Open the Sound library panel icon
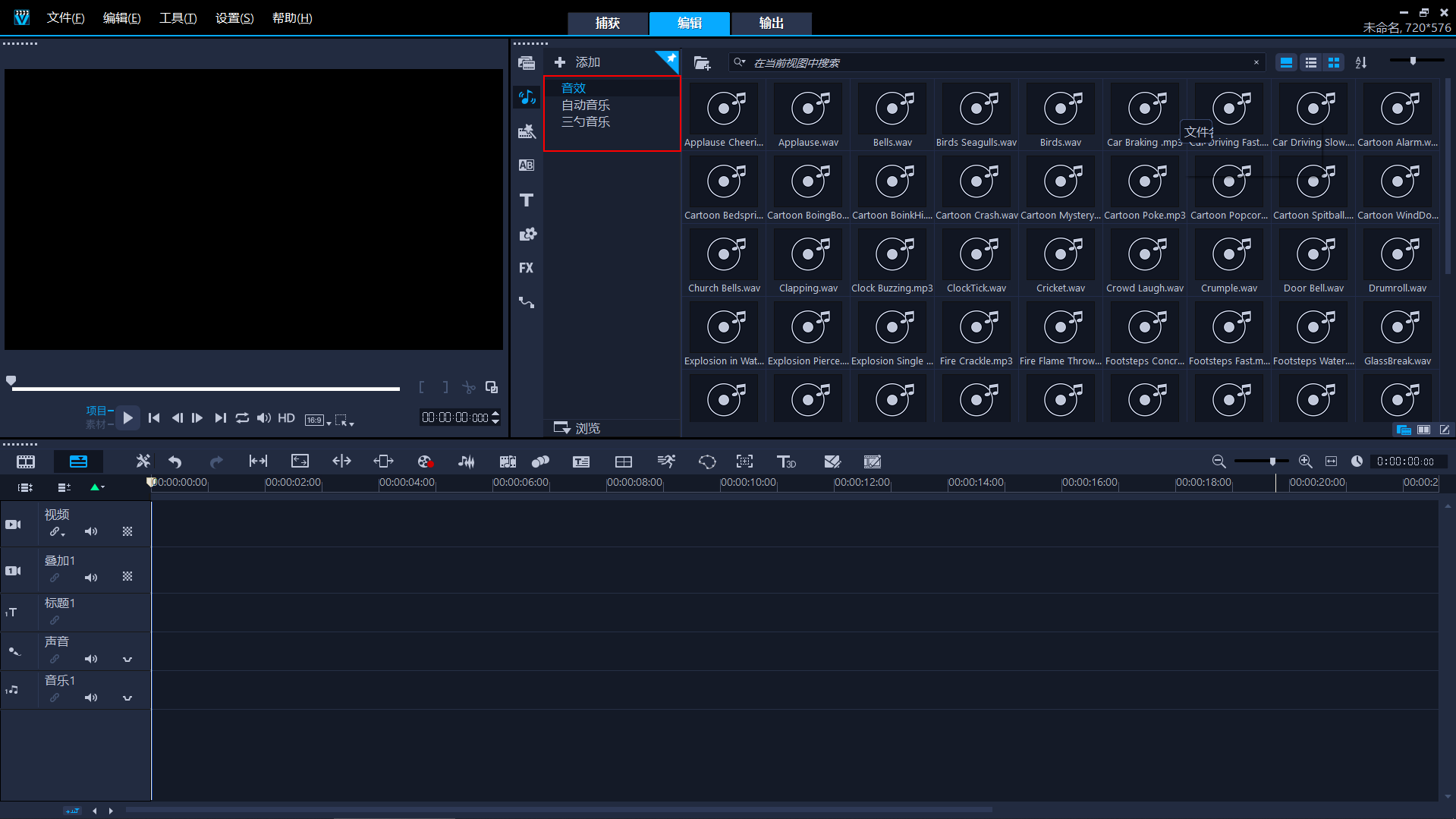 point(527,97)
